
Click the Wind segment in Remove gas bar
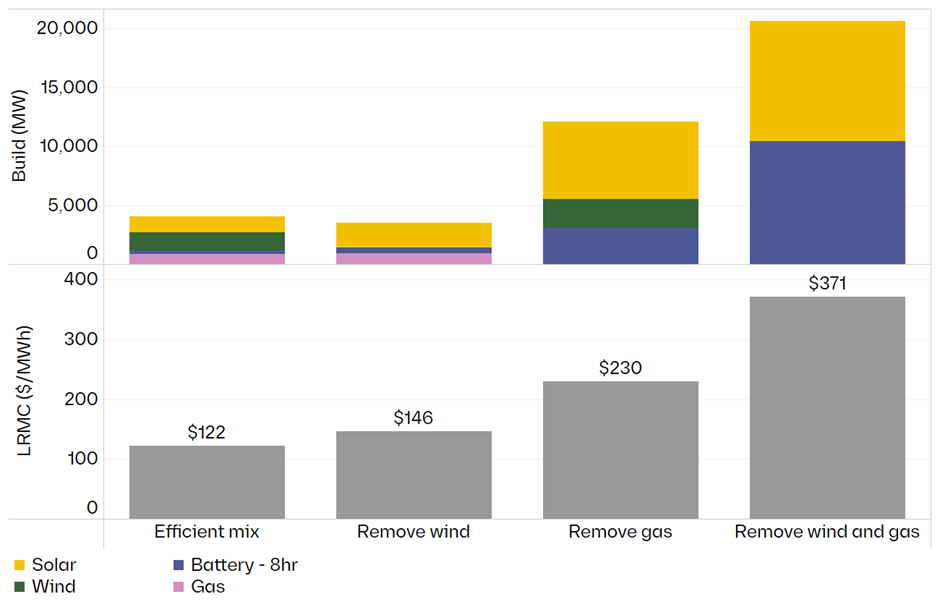620,213
